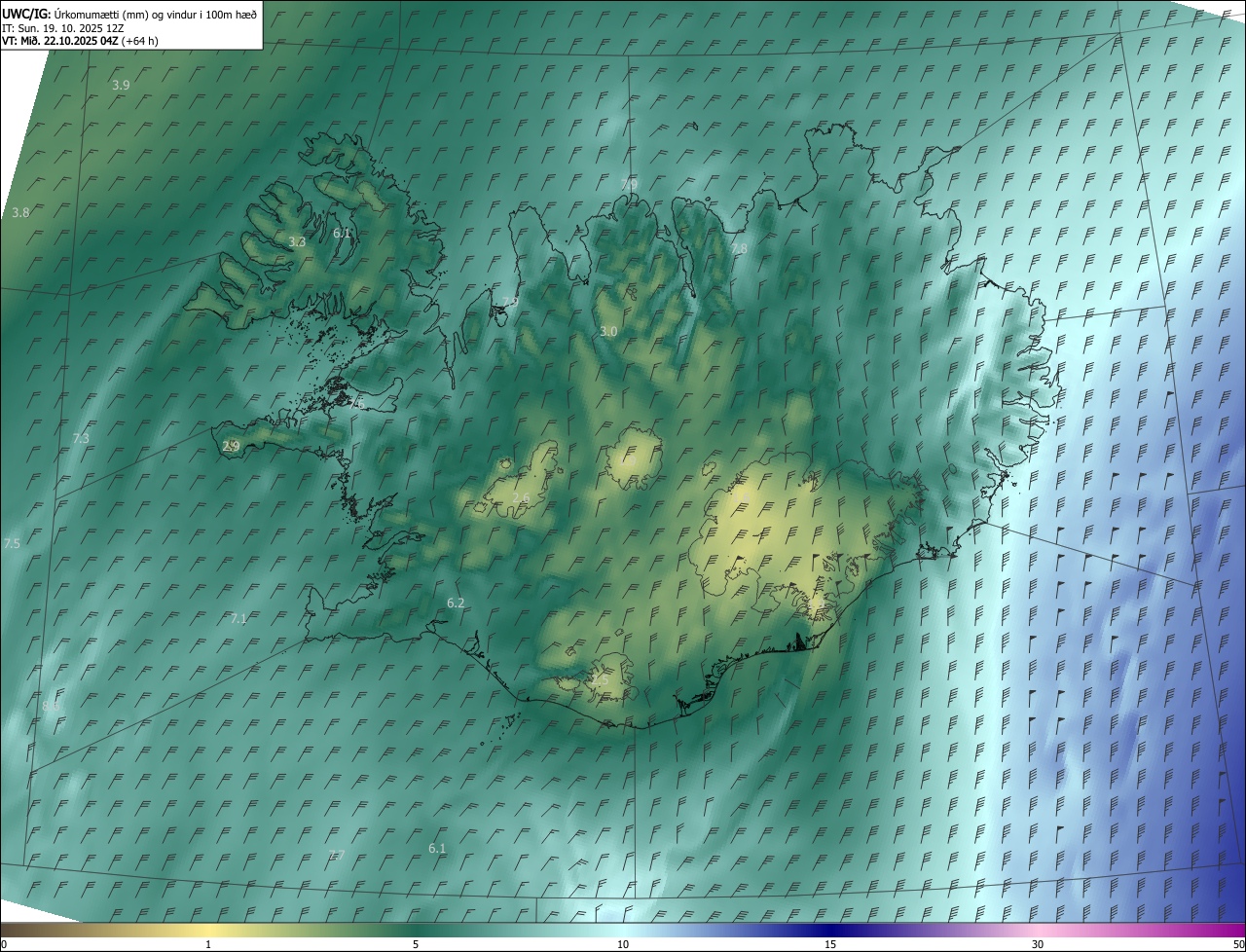Click the 50 tick on the colour scale
1246x952 pixels.
click(1238, 945)
